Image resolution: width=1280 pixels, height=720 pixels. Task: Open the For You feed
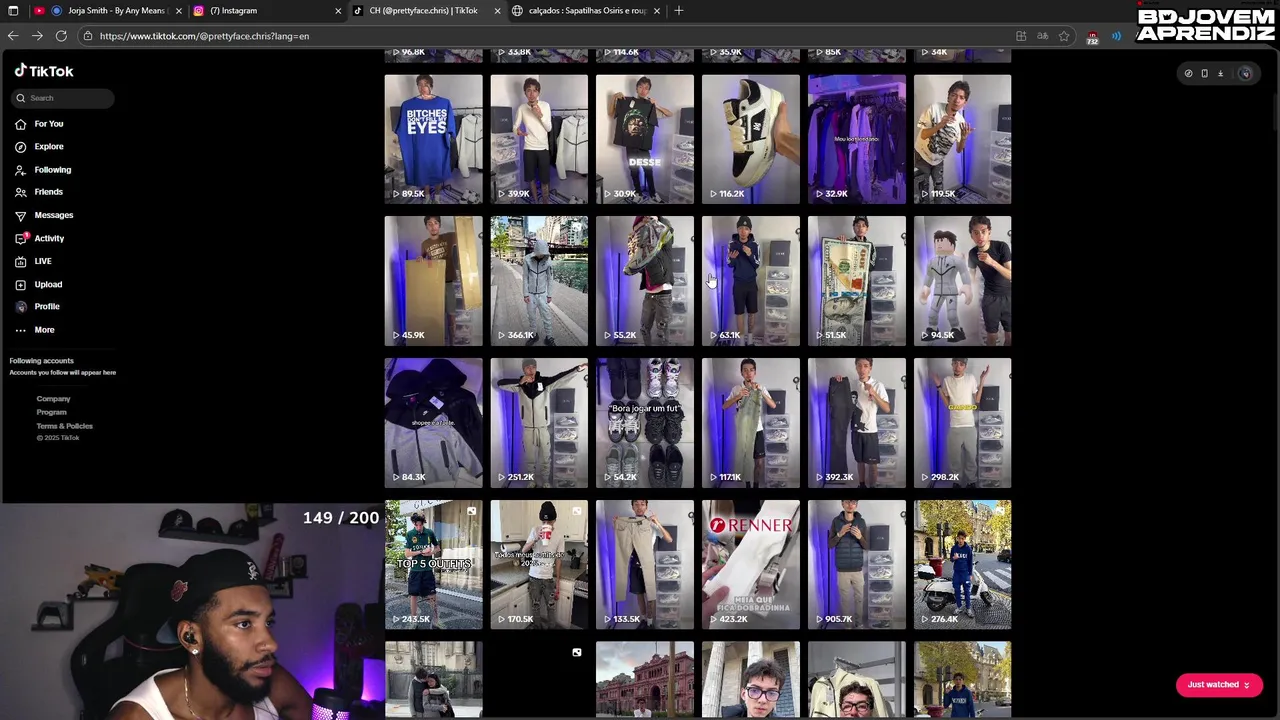click(40, 124)
